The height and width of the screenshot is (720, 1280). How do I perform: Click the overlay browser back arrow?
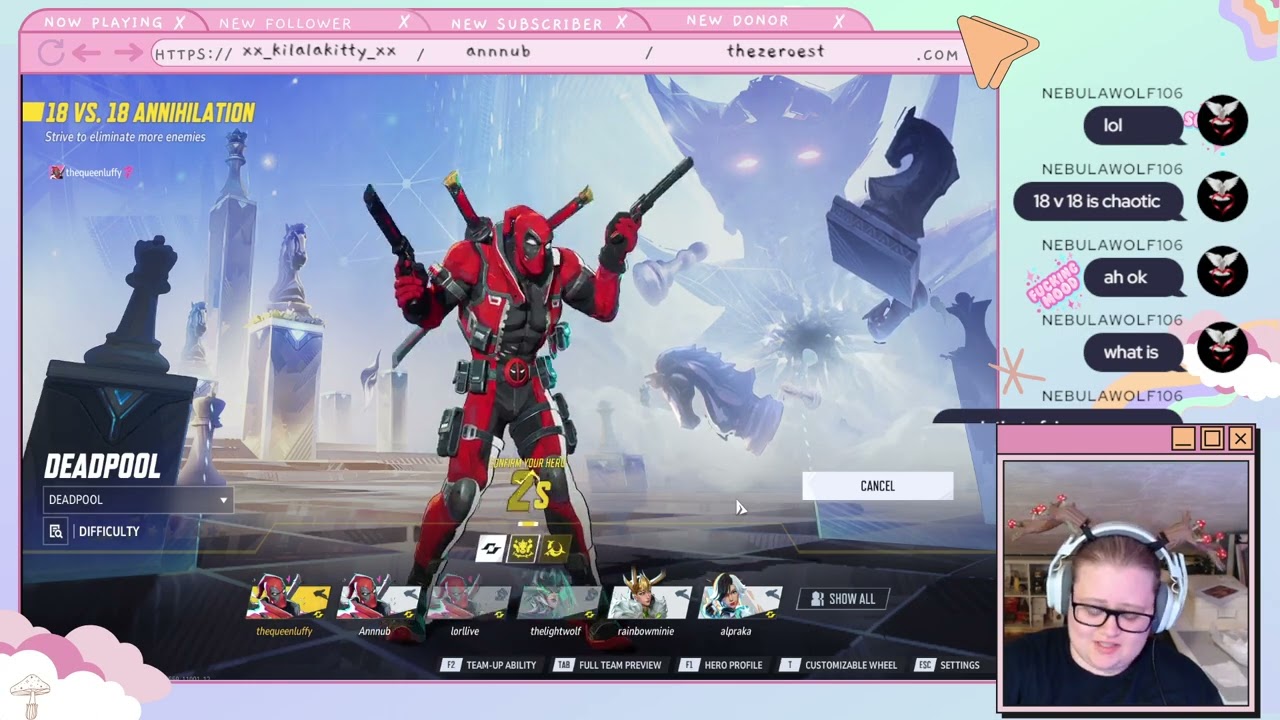87,52
